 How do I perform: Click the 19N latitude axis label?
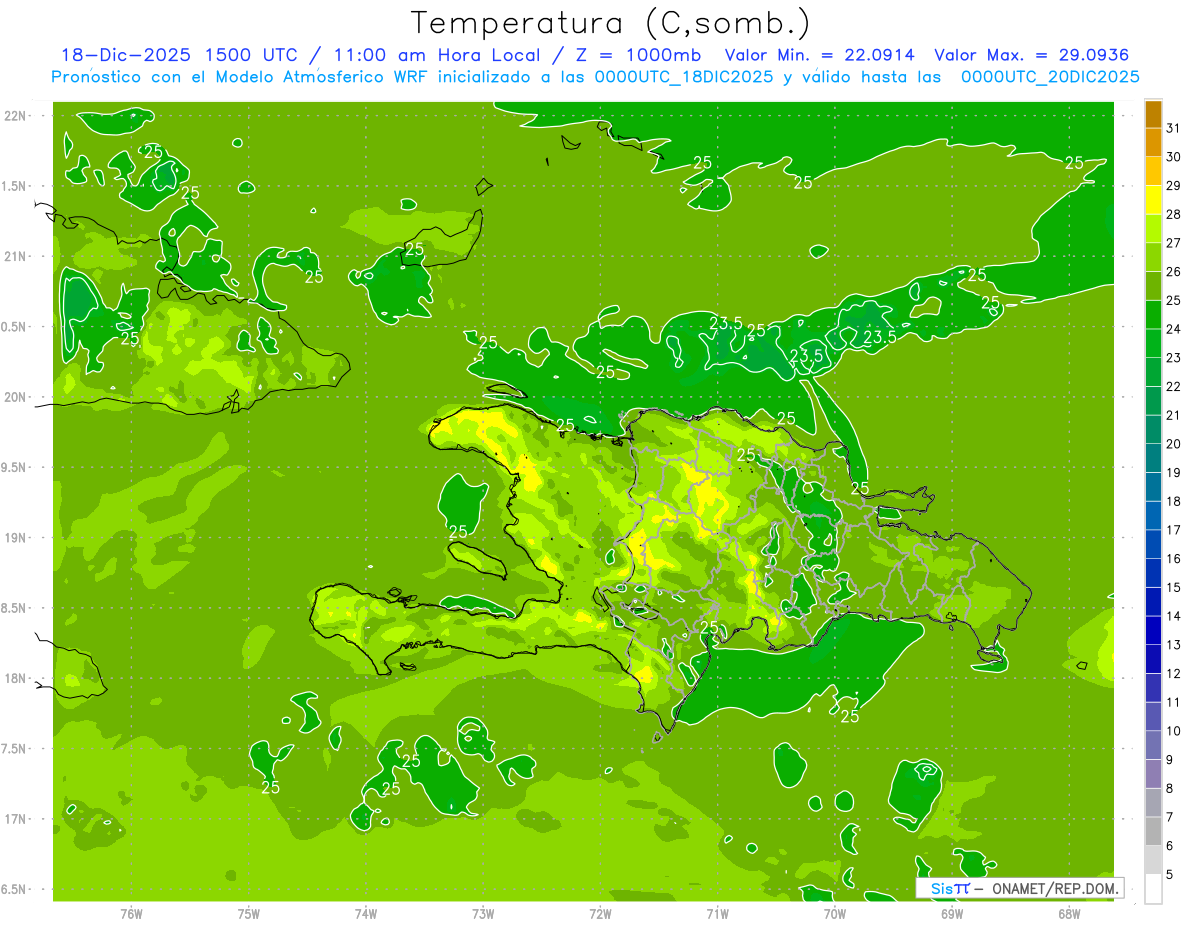(14, 537)
